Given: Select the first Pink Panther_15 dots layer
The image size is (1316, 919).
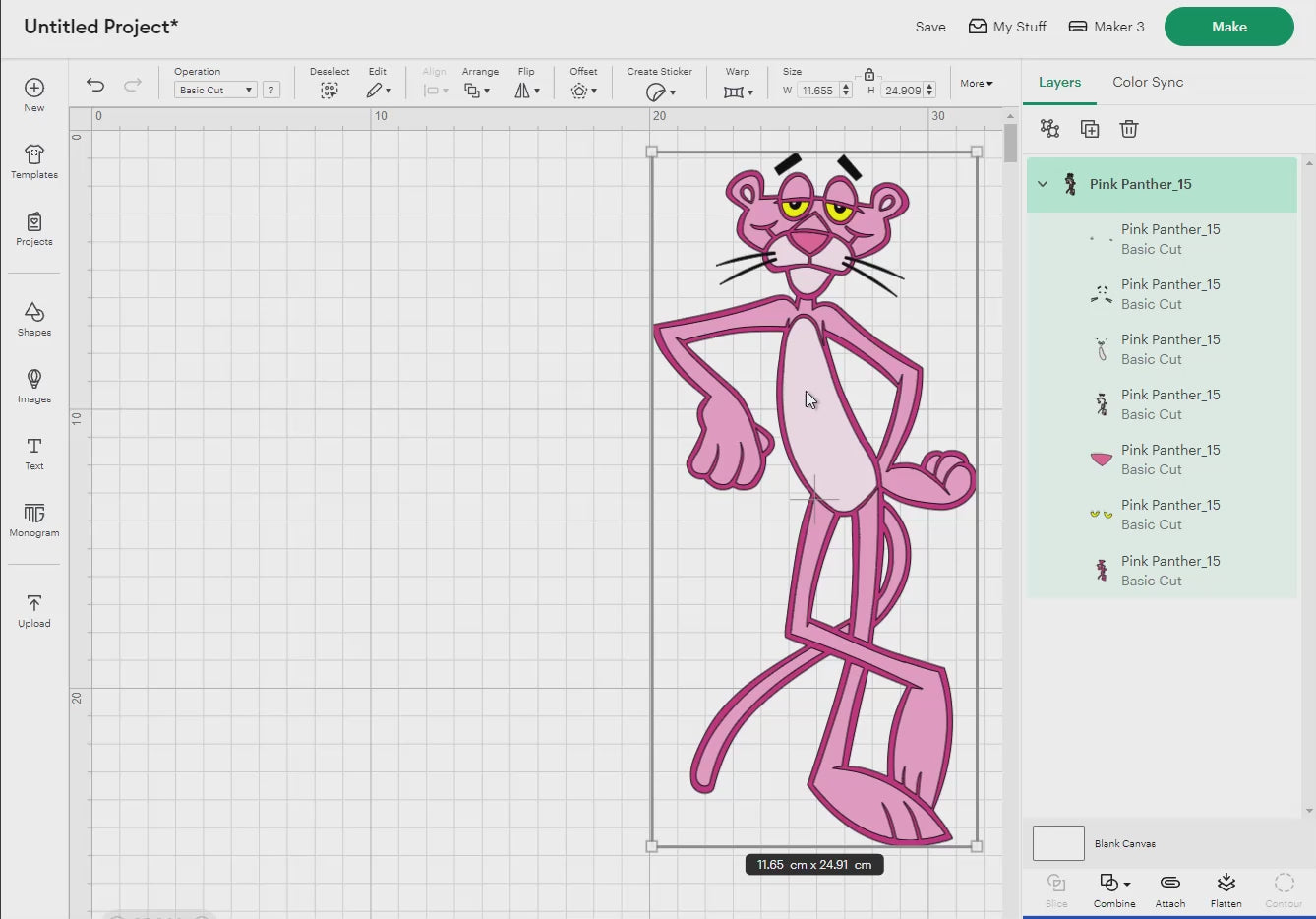Looking at the screenshot, I should pos(1162,239).
